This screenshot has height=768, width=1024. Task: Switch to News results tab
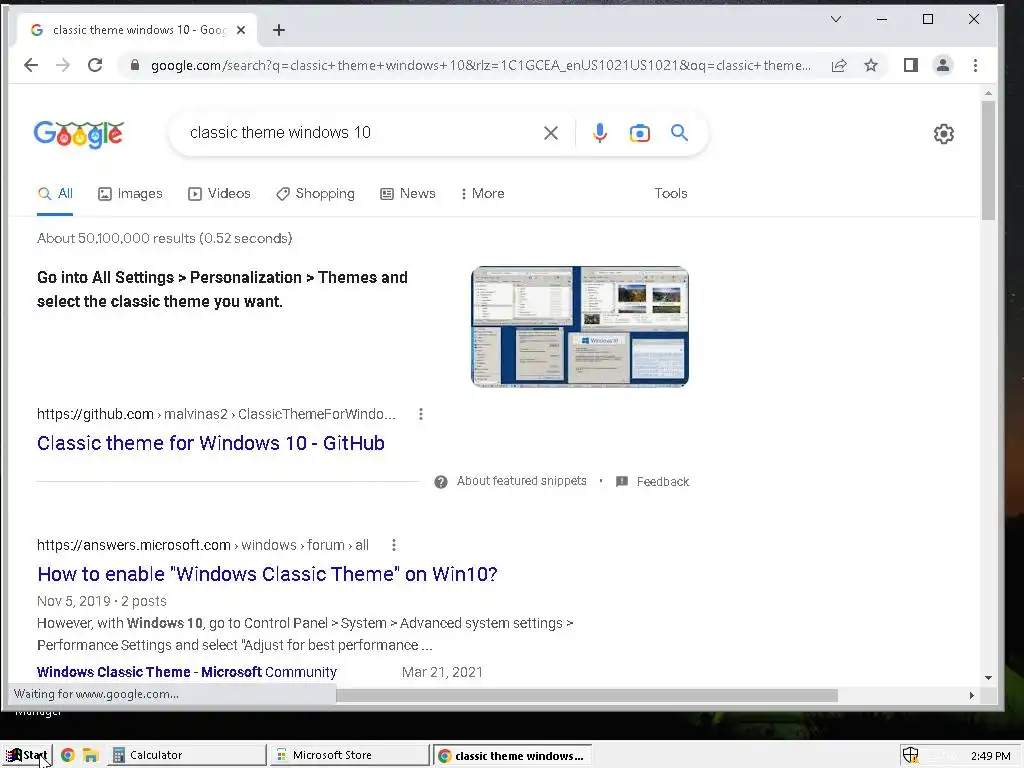tap(408, 193)
